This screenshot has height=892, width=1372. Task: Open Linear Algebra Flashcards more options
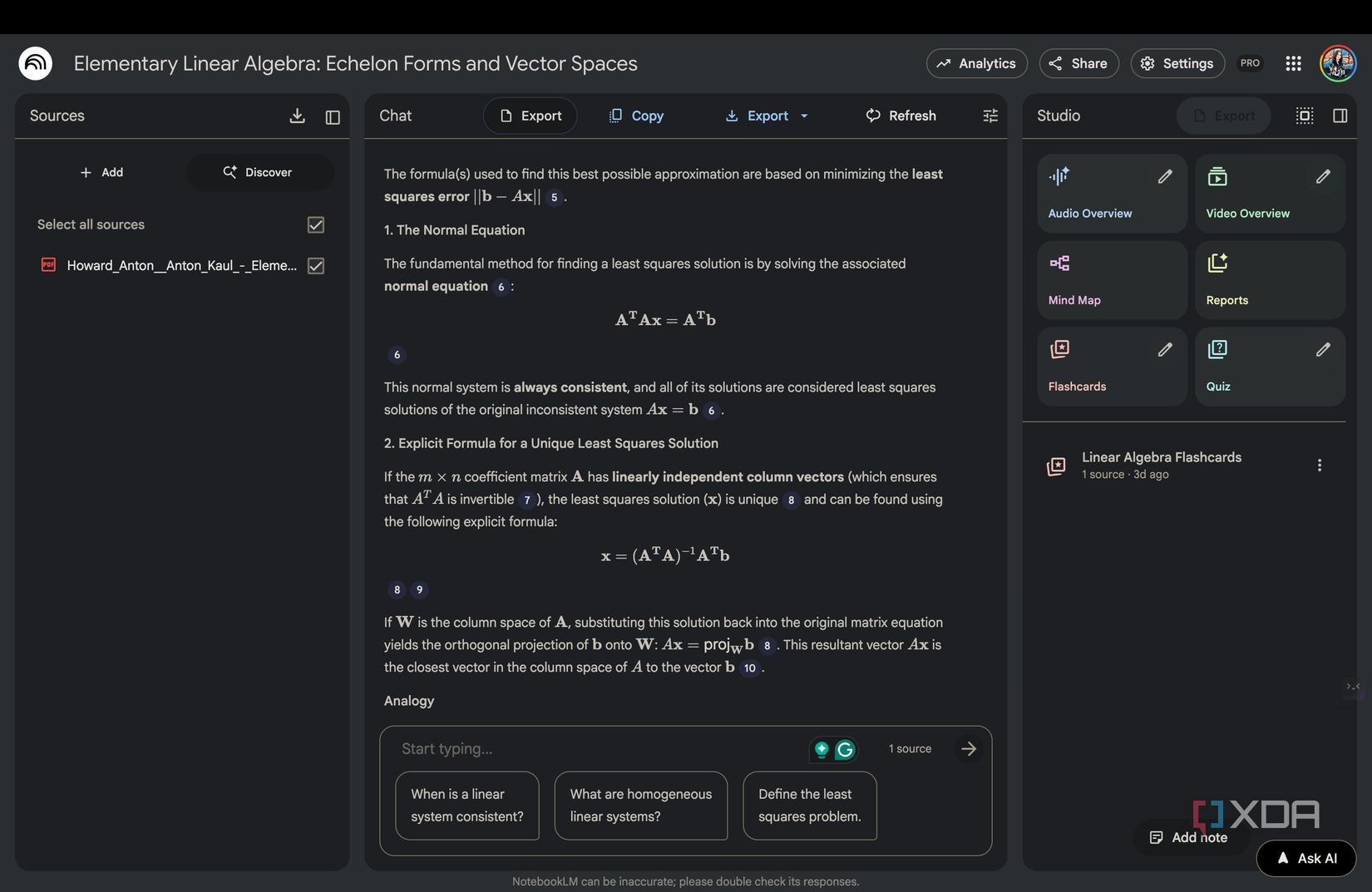point(1319,466)
